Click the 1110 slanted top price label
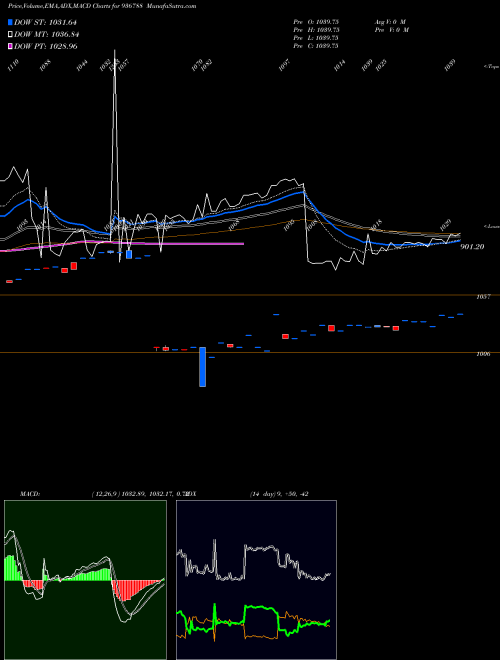This screenshot has height=660, width=500. tap(13, 65)
